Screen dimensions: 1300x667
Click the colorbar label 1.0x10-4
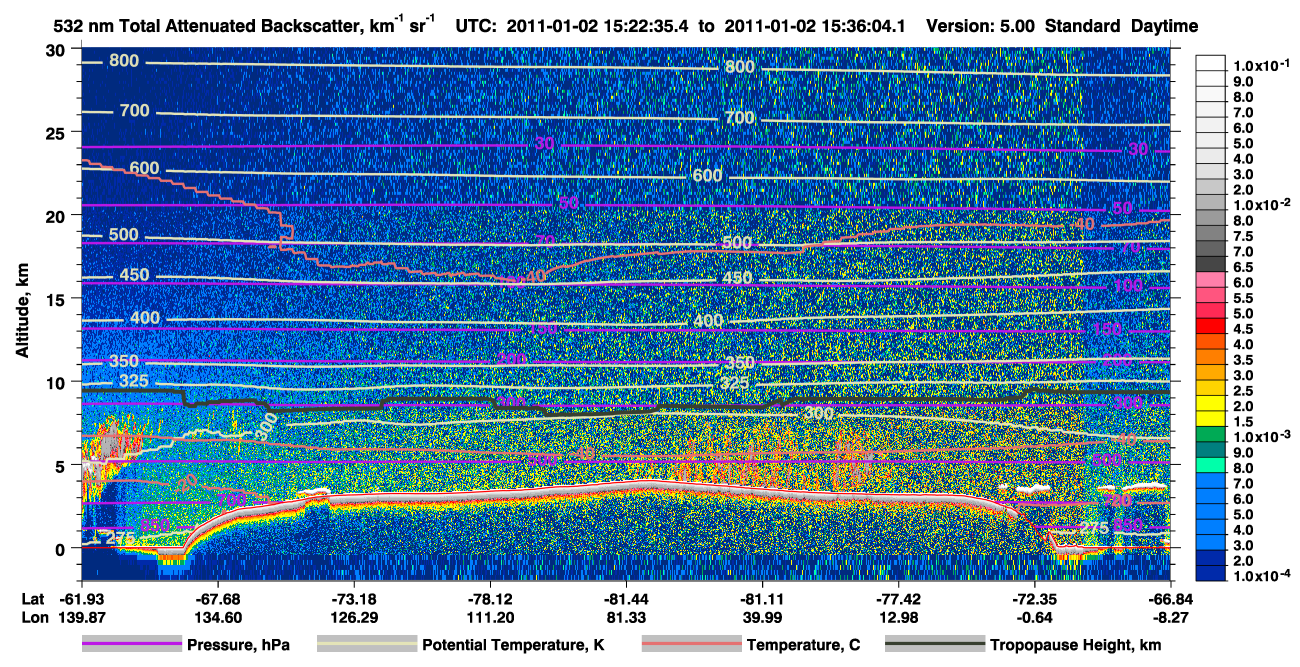(x=1261, y=576)
